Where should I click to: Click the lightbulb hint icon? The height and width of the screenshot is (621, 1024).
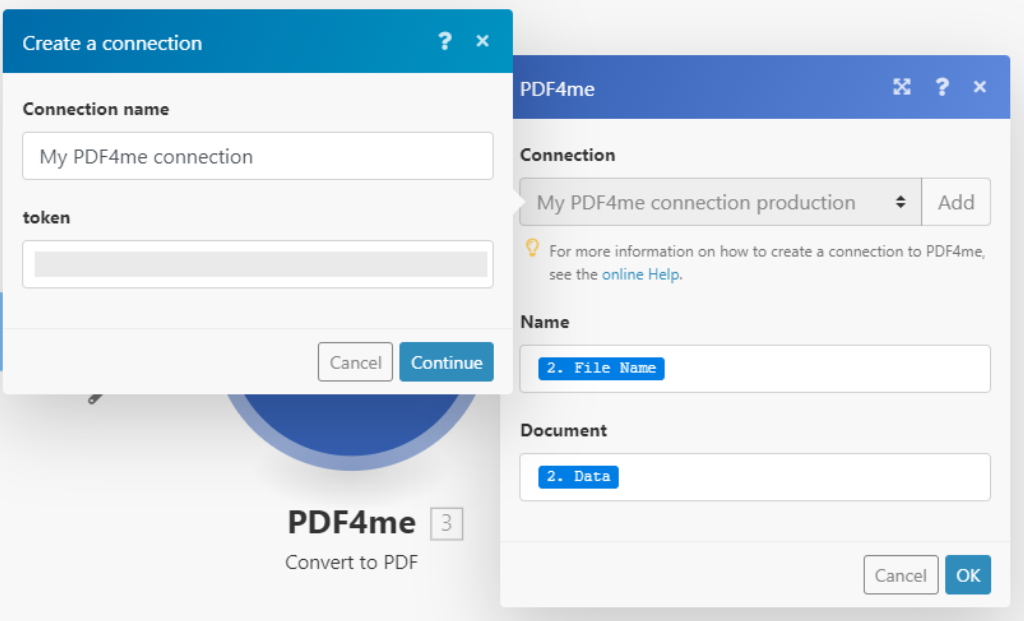pyautogui.click(x=532, y=248)
